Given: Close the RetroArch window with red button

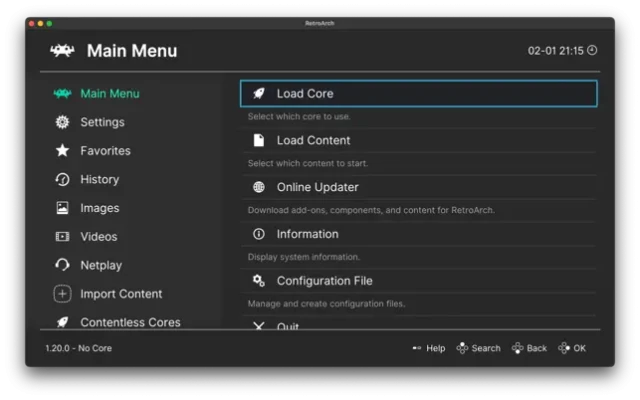Looking at the screenshot, I should (x=32, y=24).
